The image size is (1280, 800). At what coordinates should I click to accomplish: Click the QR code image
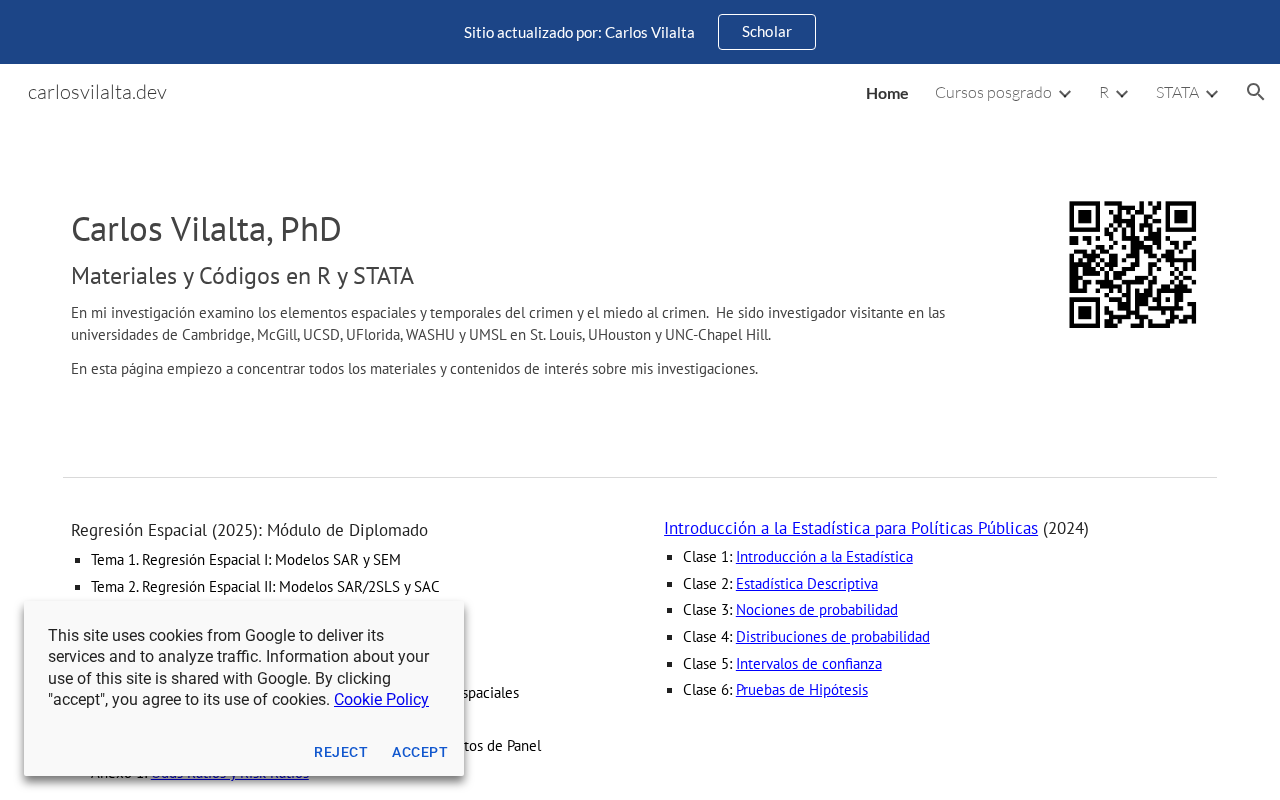point(1133,264)
